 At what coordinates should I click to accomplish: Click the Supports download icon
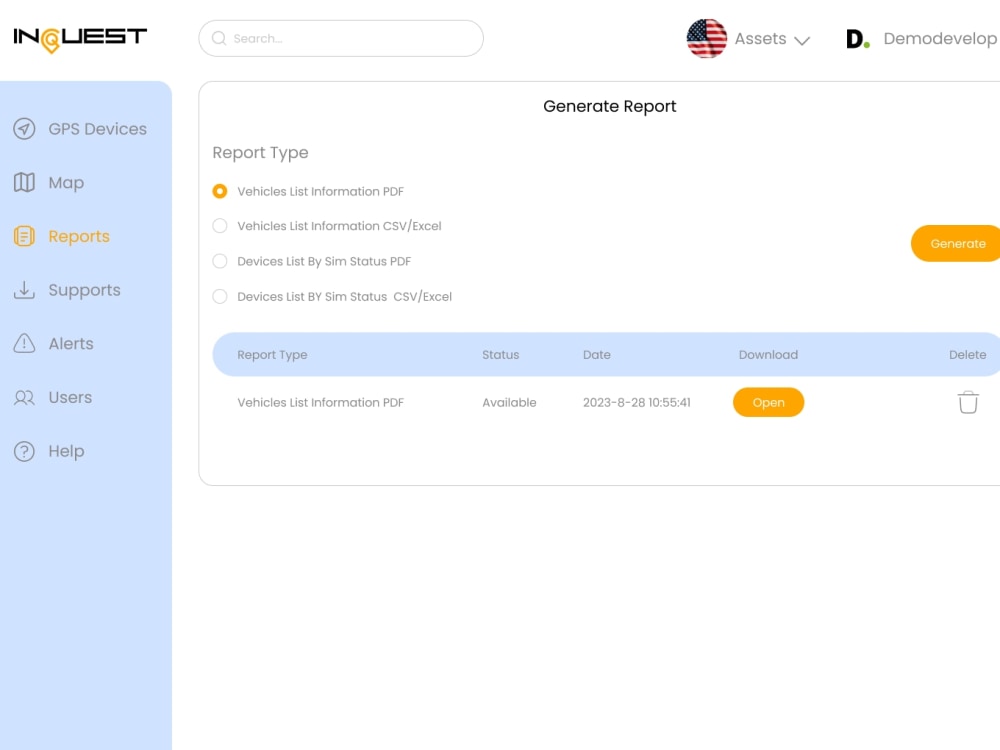[24, 290]
